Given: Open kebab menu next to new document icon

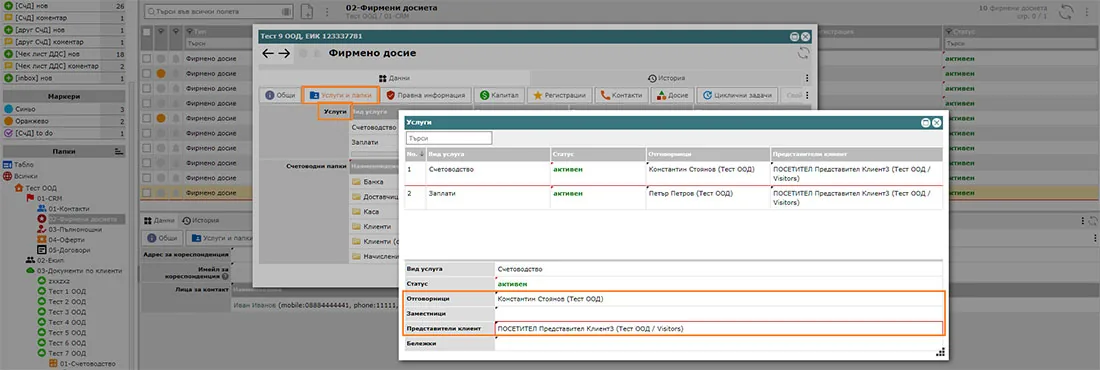Looking at the screenshot, I should click(326, 12).
